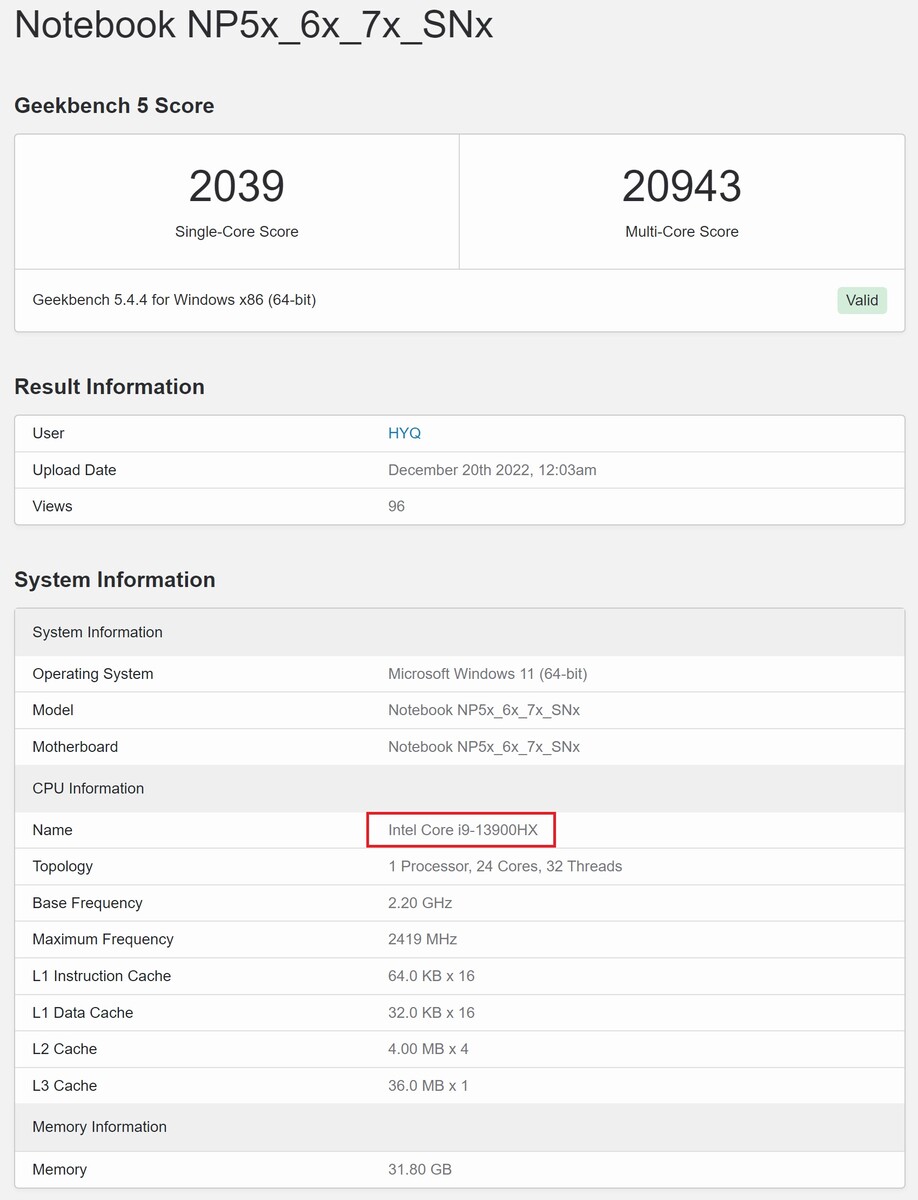Screen dimensions: 918x1200
Task: Click the CPU name Intel Core i9-13900HX
Action: (463, 830)
